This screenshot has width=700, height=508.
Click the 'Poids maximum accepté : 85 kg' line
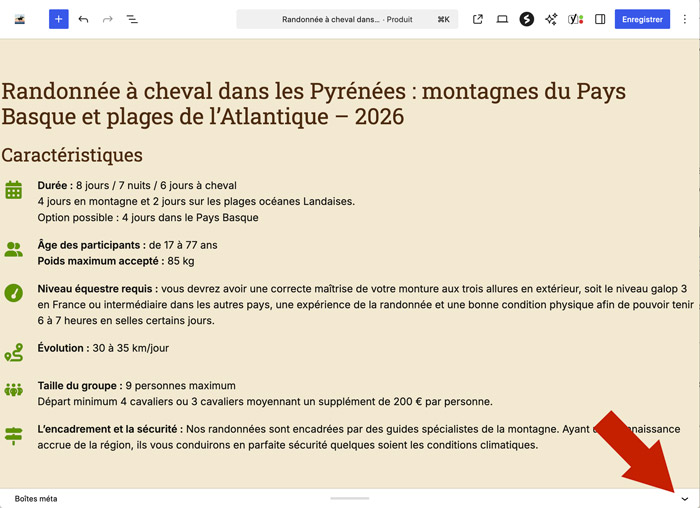click(116, 261)
